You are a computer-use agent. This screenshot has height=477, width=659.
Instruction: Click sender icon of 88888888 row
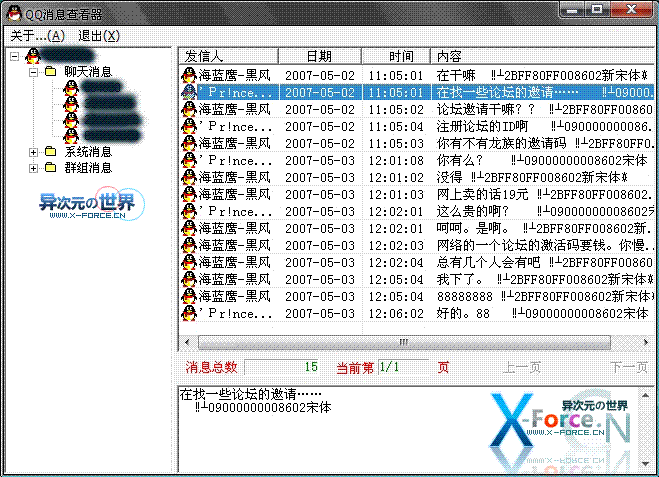[x=189, y=296]
